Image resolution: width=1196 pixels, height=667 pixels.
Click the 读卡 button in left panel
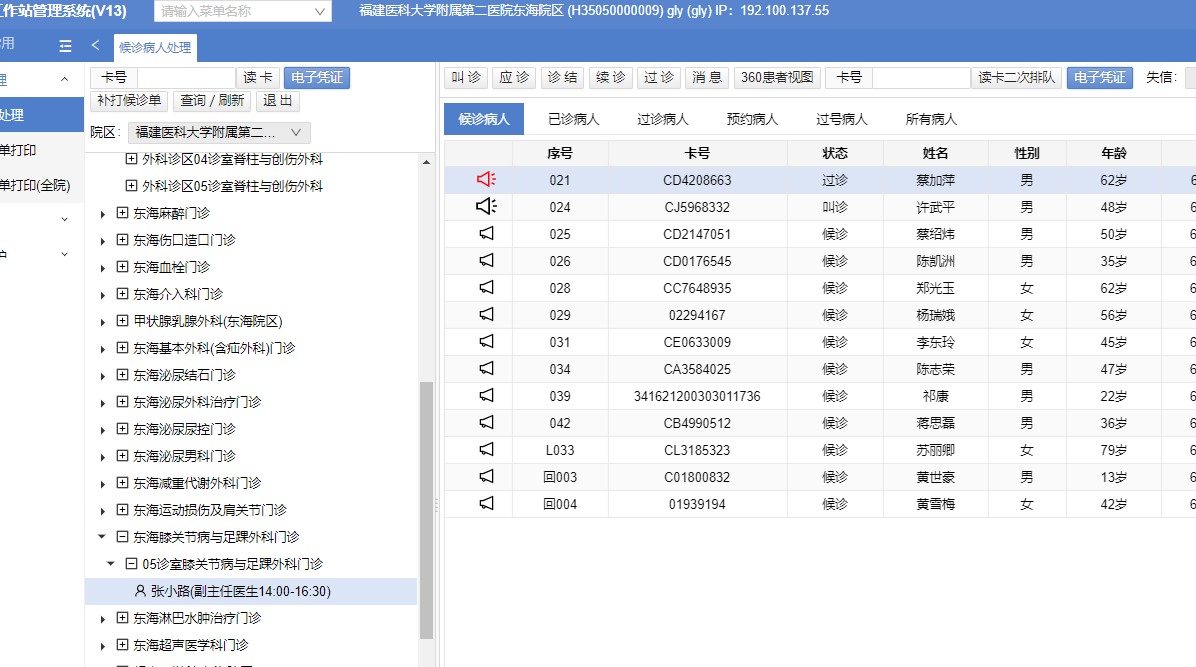click(x=258, y=78)
